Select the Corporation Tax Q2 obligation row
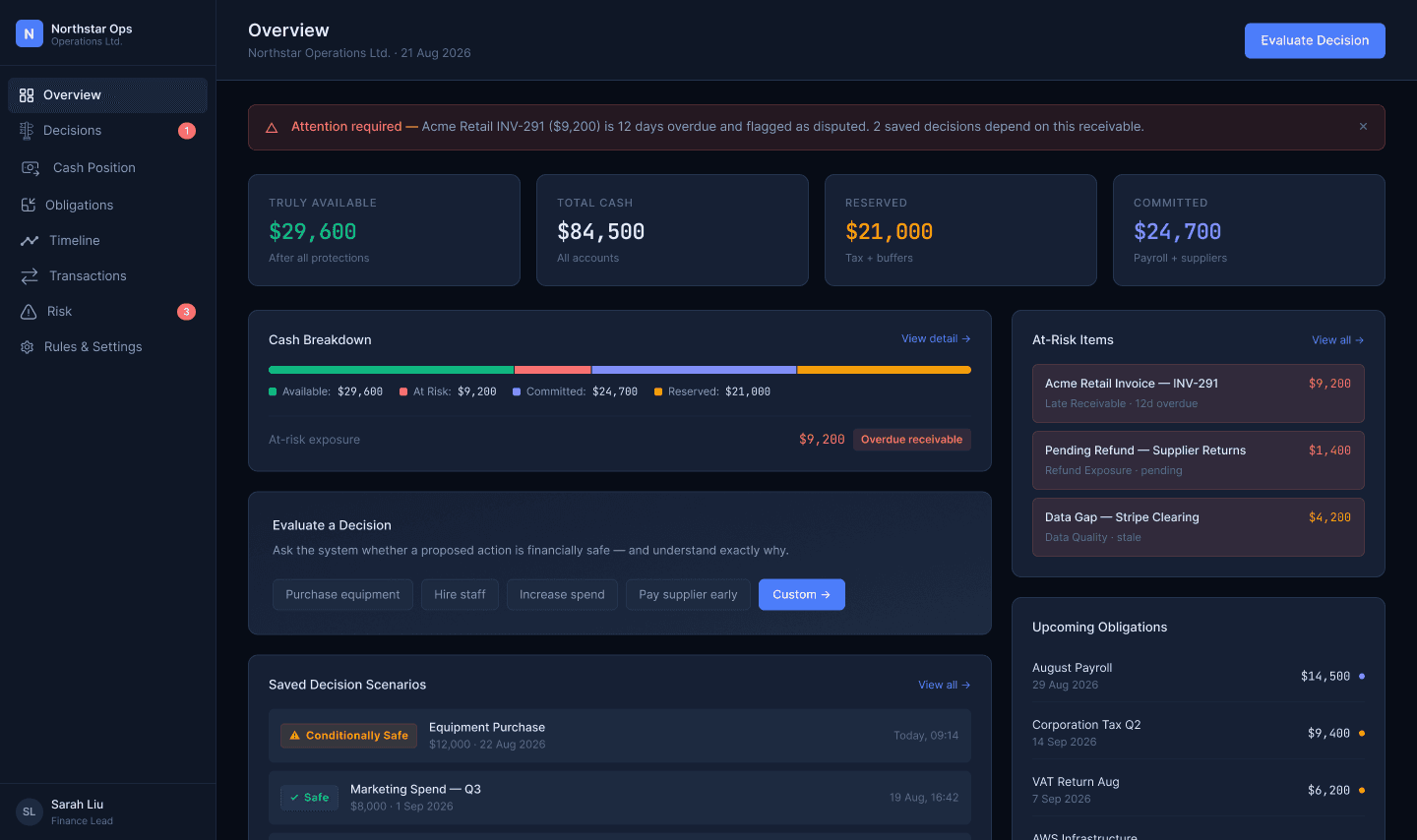Viewport: 1417px width, 840px height. [1199, 733]
